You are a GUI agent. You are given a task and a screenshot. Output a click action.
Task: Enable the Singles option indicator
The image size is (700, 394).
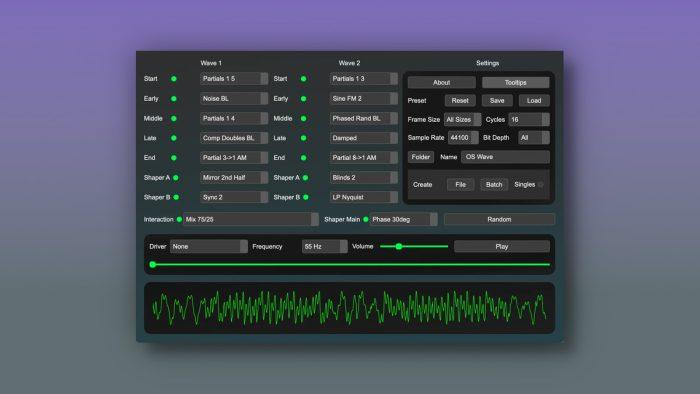[x=541, y=185]
